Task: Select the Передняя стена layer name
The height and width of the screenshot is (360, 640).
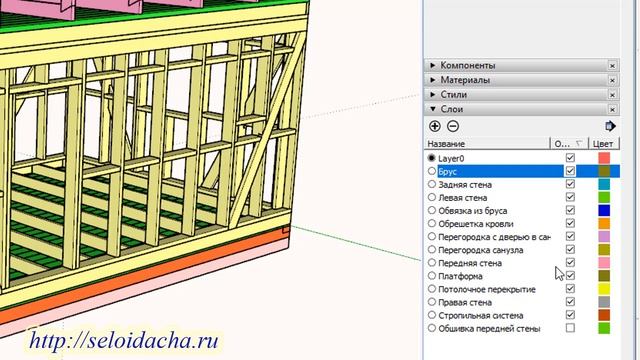Action: tap(470, 263)
